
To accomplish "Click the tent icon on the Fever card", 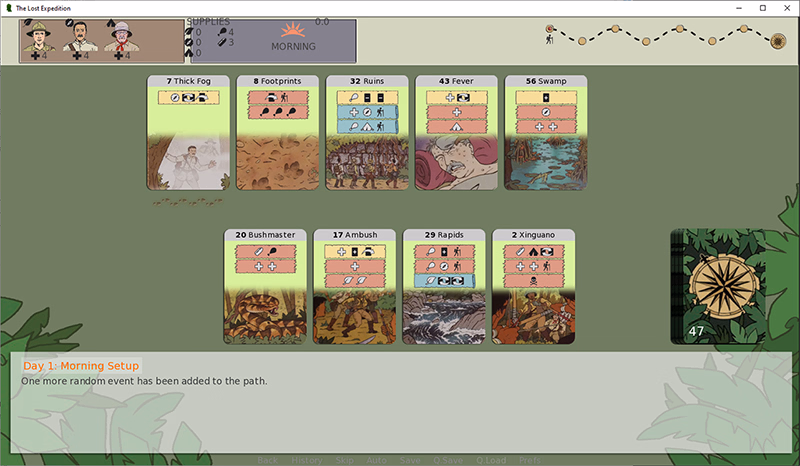I will point(457,127).
